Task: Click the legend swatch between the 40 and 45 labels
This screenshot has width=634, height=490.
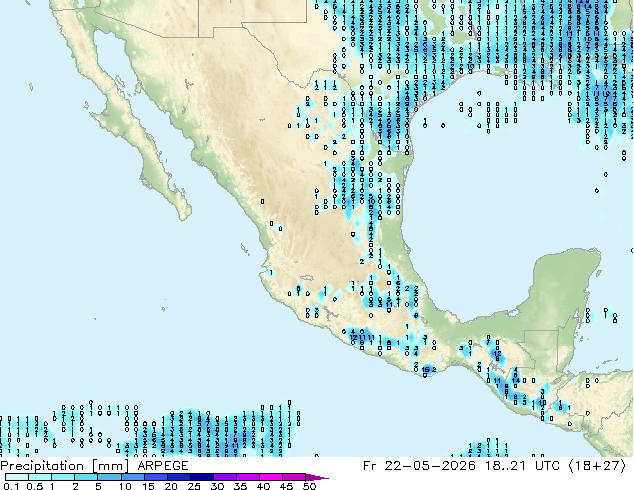Action: pyautogui.click(x=271, y=477)
